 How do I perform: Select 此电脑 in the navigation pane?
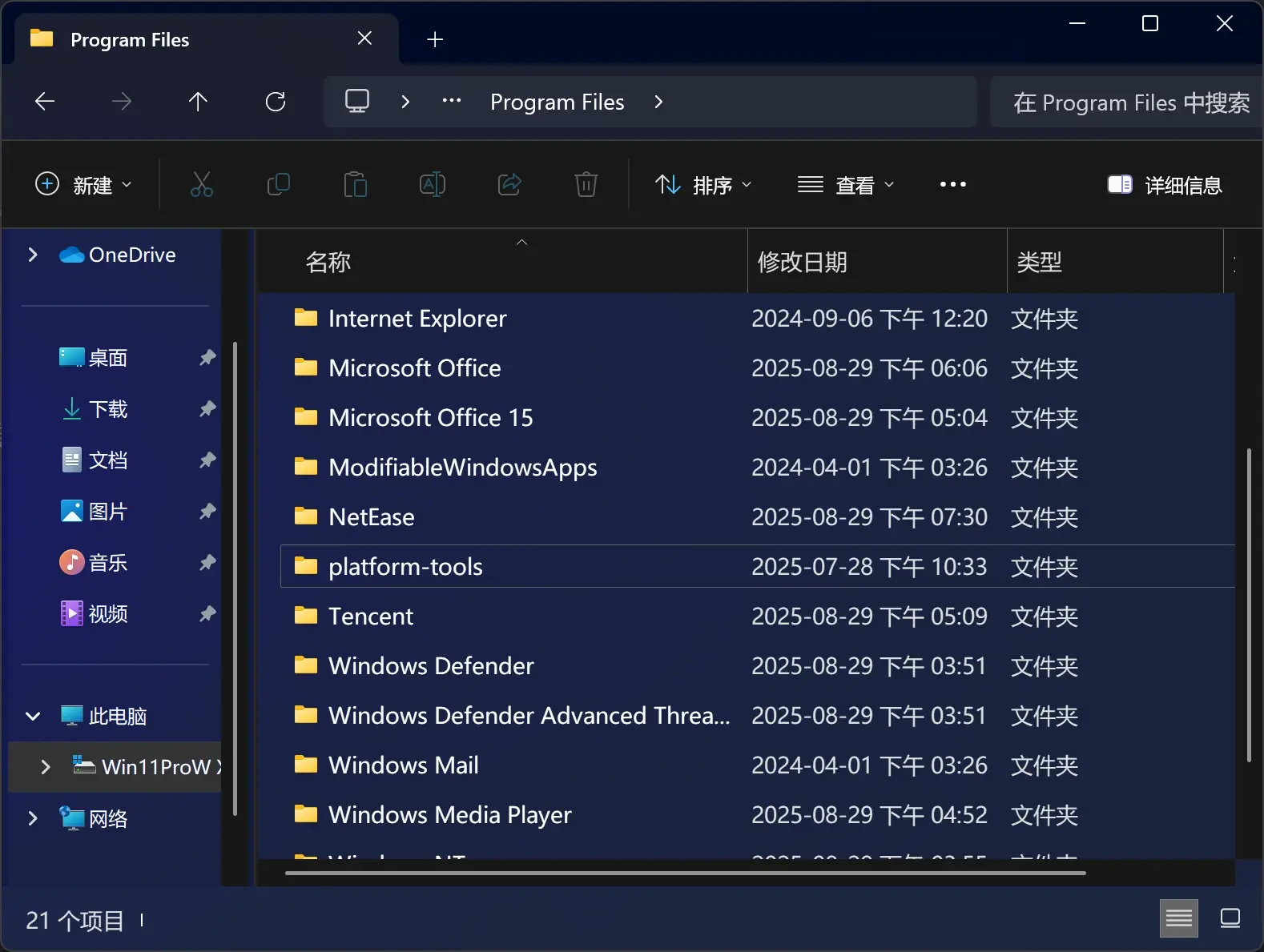pyautogui.click(x=118, y=716)
